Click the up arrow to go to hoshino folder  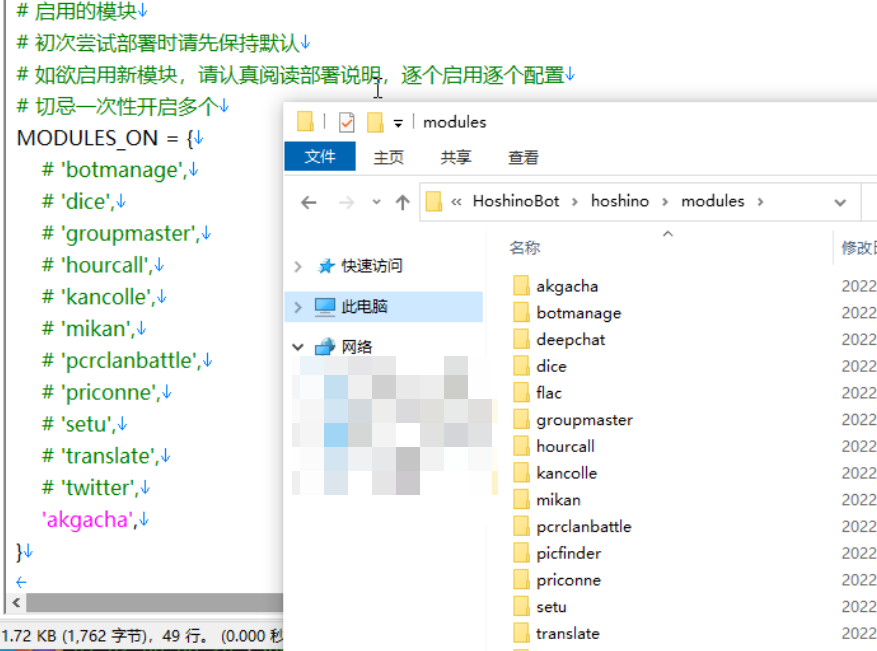(x=401, y=201)
